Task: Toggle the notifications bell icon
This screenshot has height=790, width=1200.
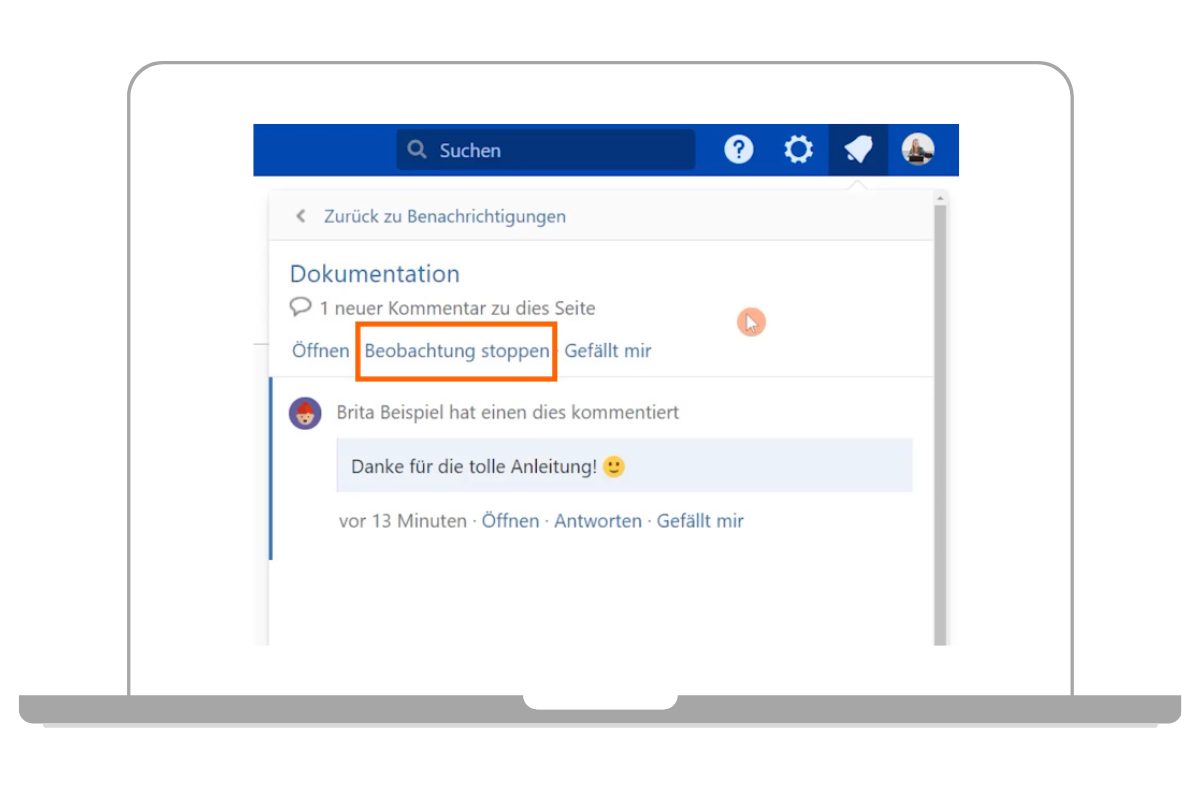Action: 858,150
